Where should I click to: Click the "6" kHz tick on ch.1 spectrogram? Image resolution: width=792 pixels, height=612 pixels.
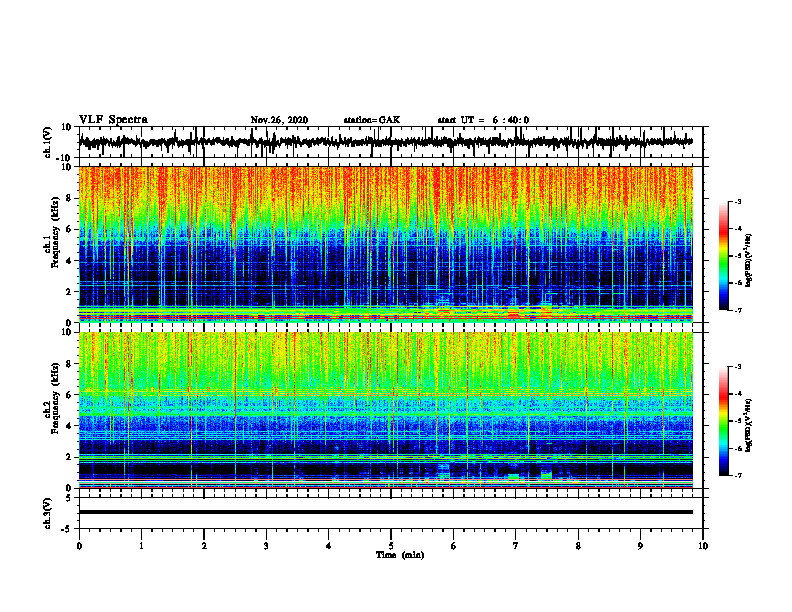click(x=70, y=230)
